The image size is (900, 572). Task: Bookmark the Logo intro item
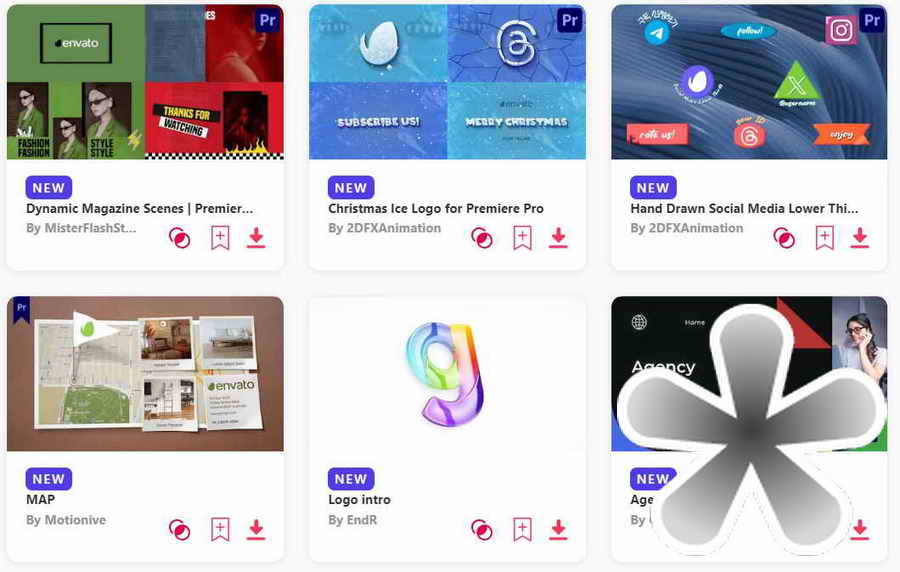point(522,530)
